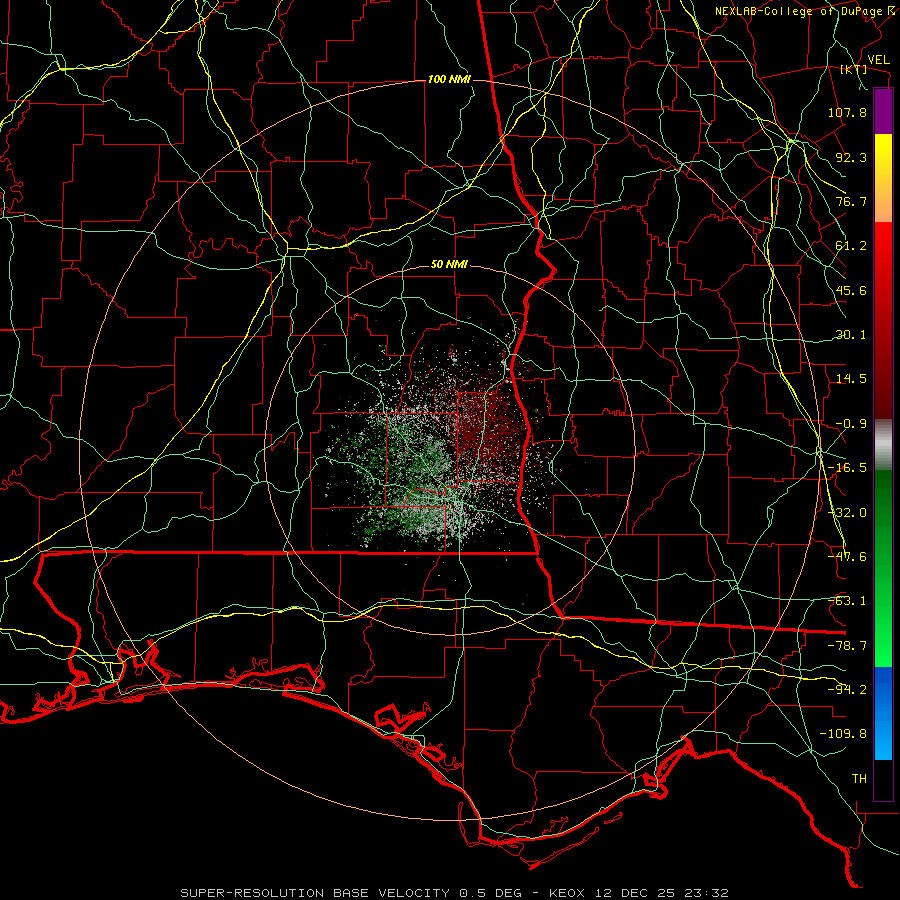
Task: Click the 45.6 velocity scale value
Action: tap(851, 290)
